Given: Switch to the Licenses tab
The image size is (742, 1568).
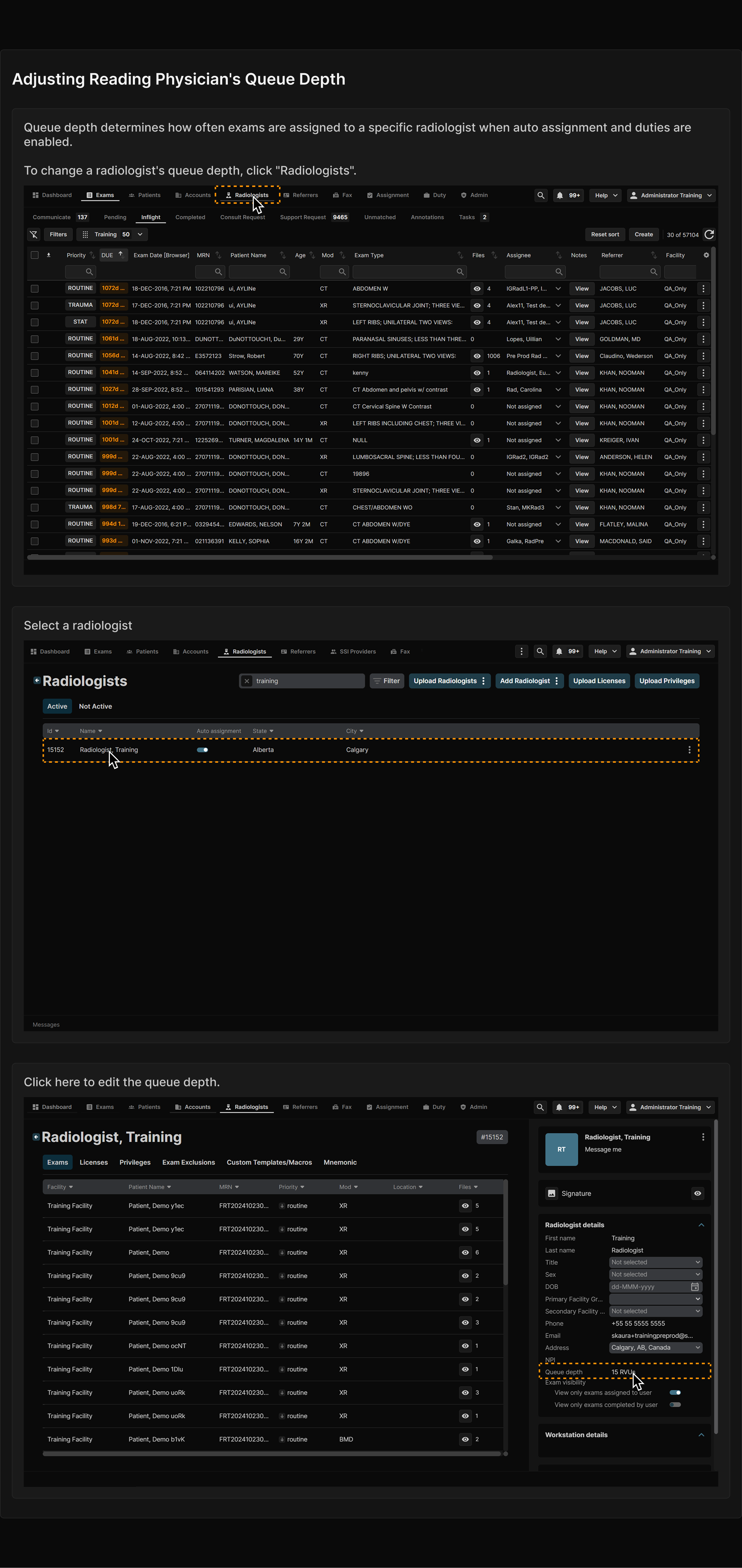Looking at the screenshot, I should [94, 1163].
